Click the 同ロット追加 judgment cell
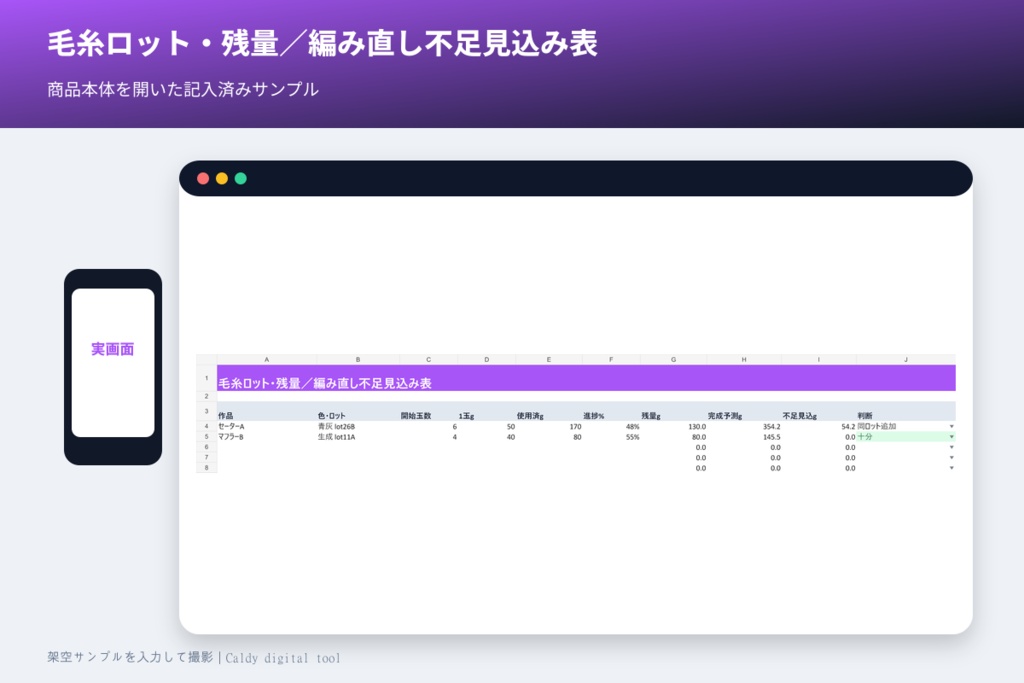 point(906,426)
